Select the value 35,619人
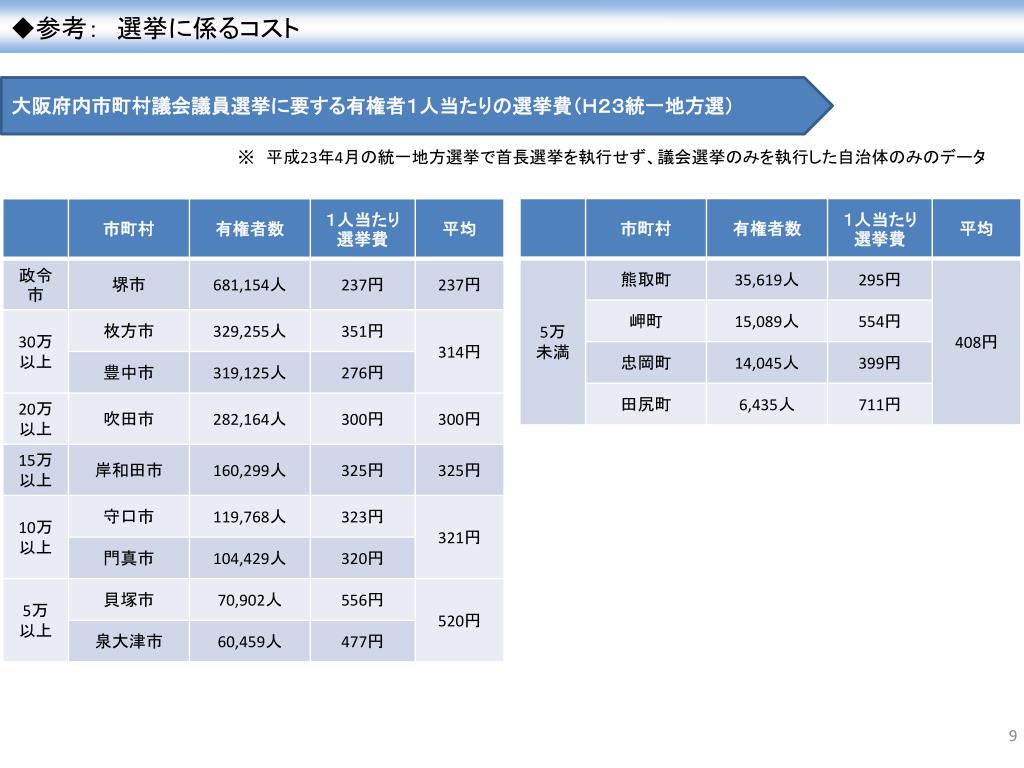Image resolution: width=1024 pixels, height=768 pixels. 767,280
